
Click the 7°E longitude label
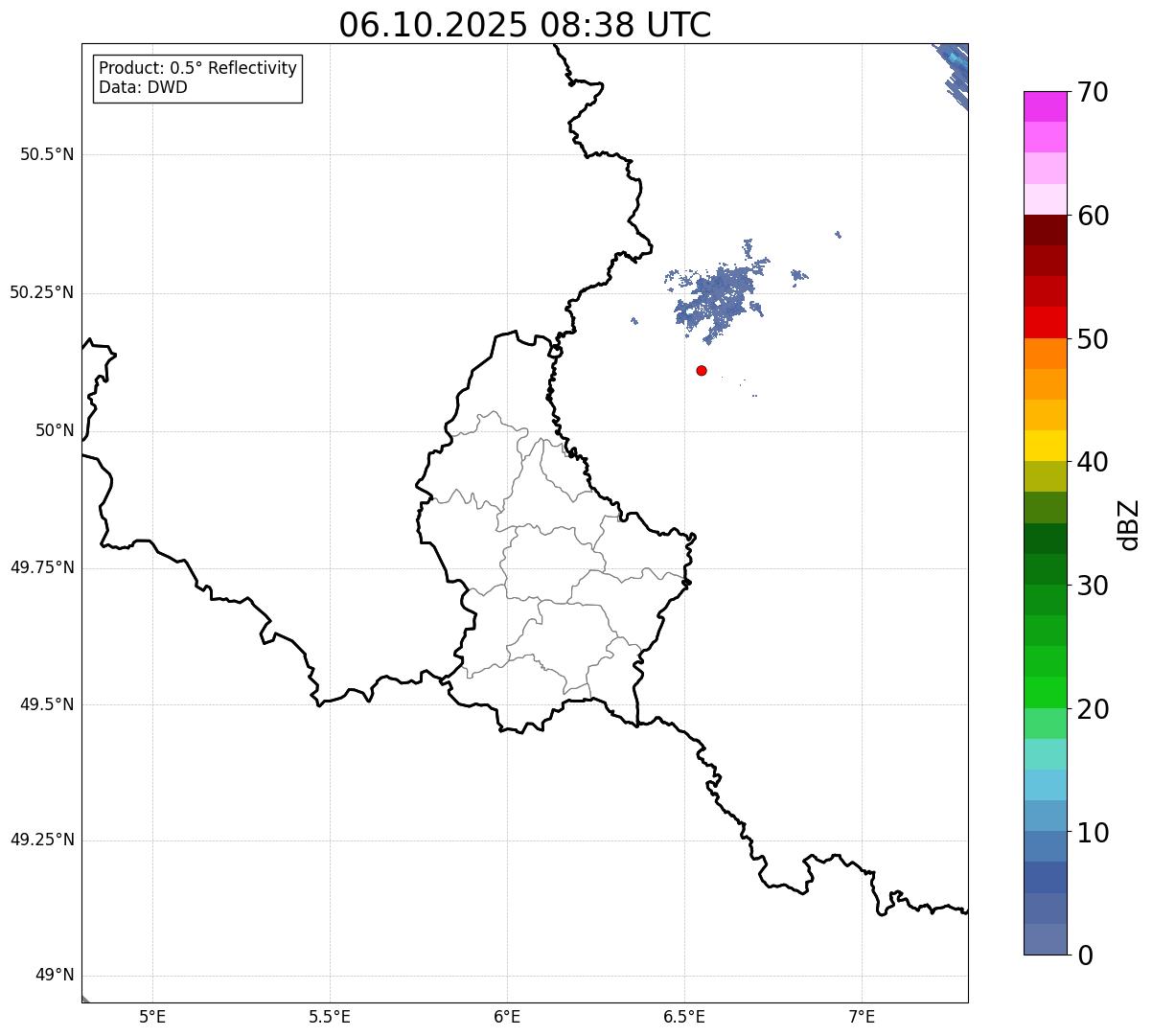coord(862,1017)
